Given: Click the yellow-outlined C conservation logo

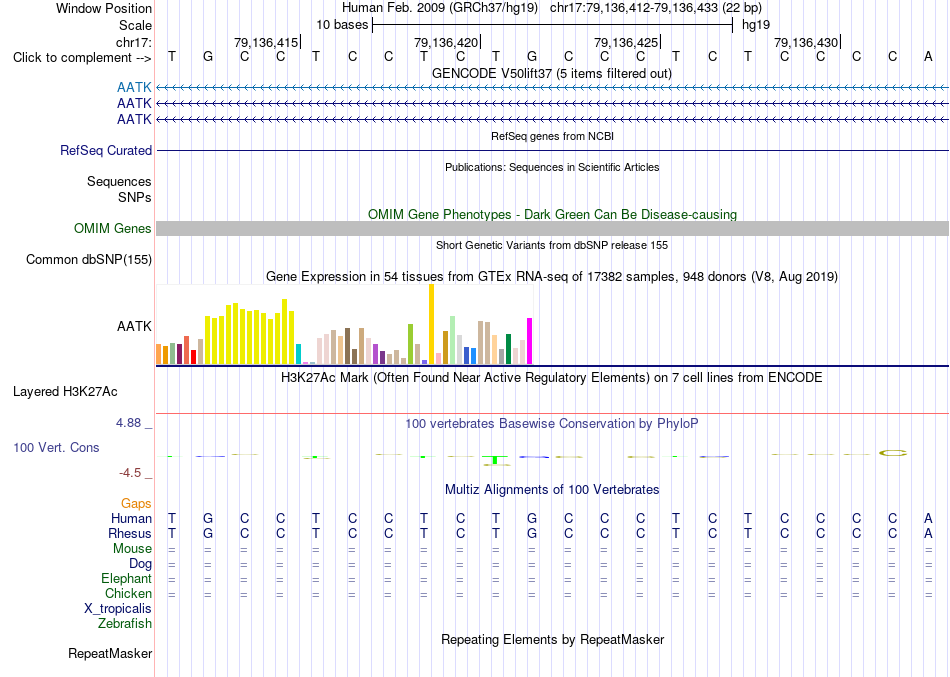Looking at the screenshot, I should tap(892, 453).
